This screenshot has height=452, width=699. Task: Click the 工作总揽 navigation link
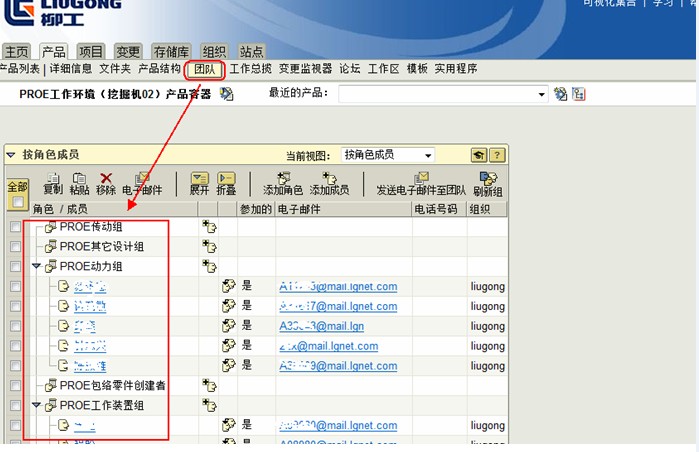pyautogui.click(x=250, y=69)
